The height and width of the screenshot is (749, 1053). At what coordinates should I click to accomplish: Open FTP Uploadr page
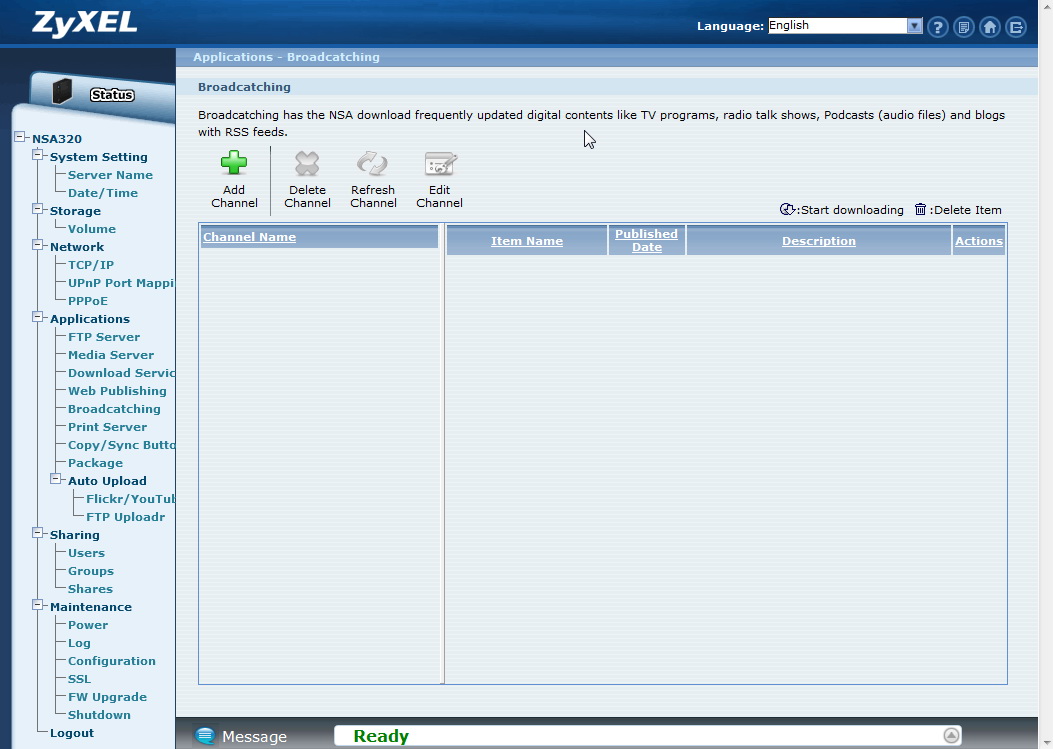pyautogui.click(x=126, y=517)
